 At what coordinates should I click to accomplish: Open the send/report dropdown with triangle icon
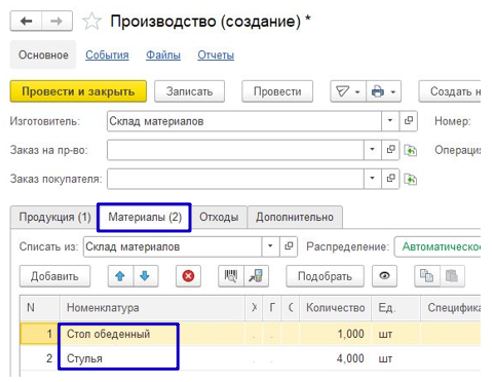click(x=348, y=91)
